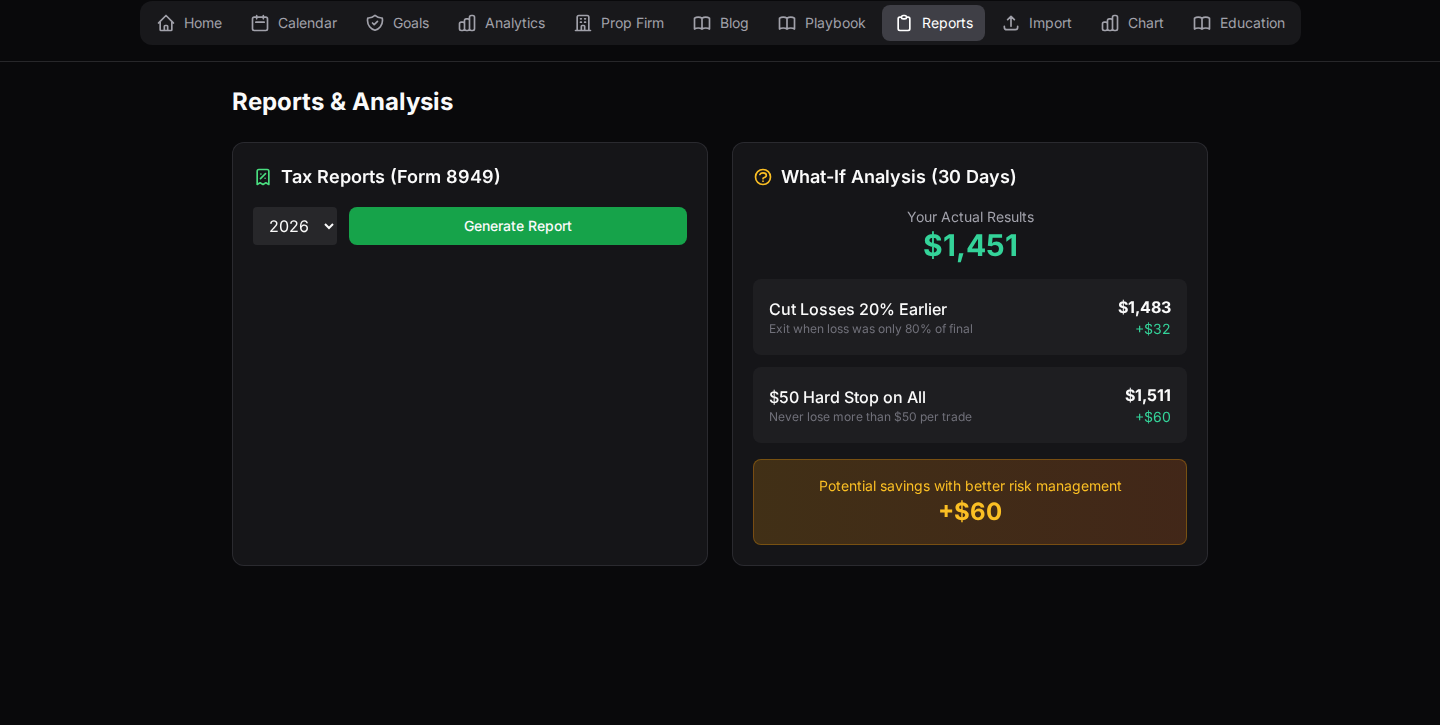Click the Goals shield icon

pos(375,23)
